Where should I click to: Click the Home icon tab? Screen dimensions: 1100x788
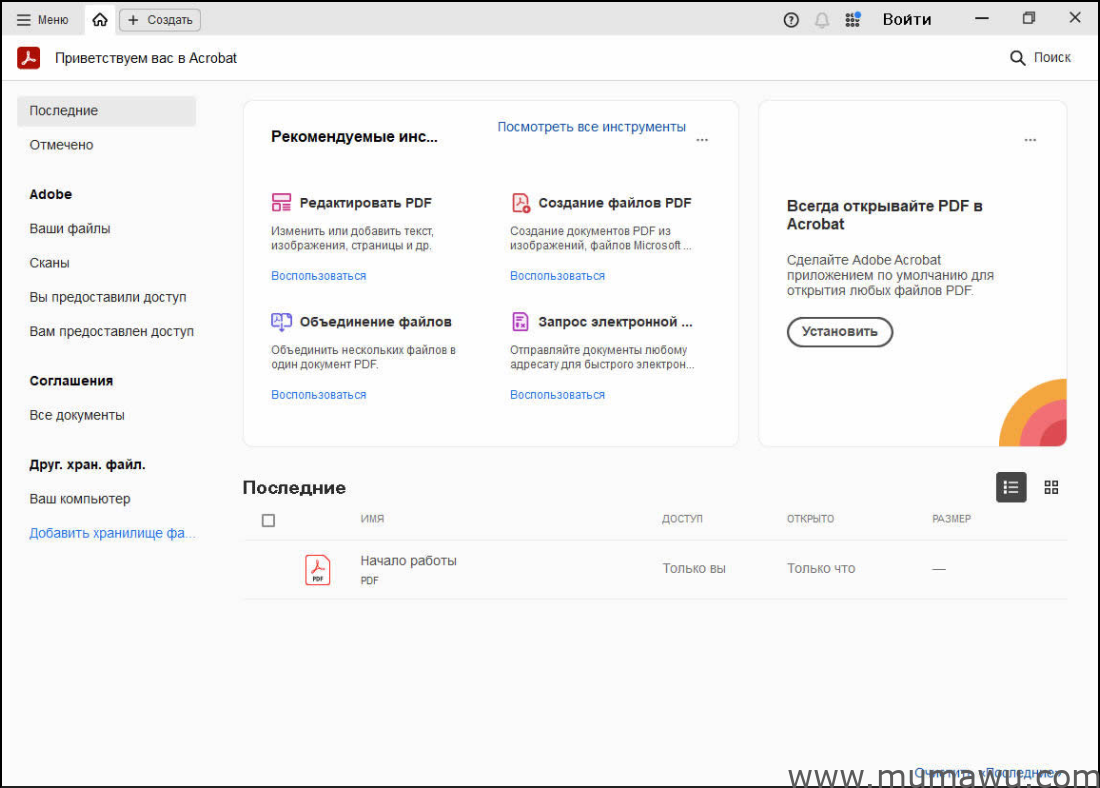[100, 20]
